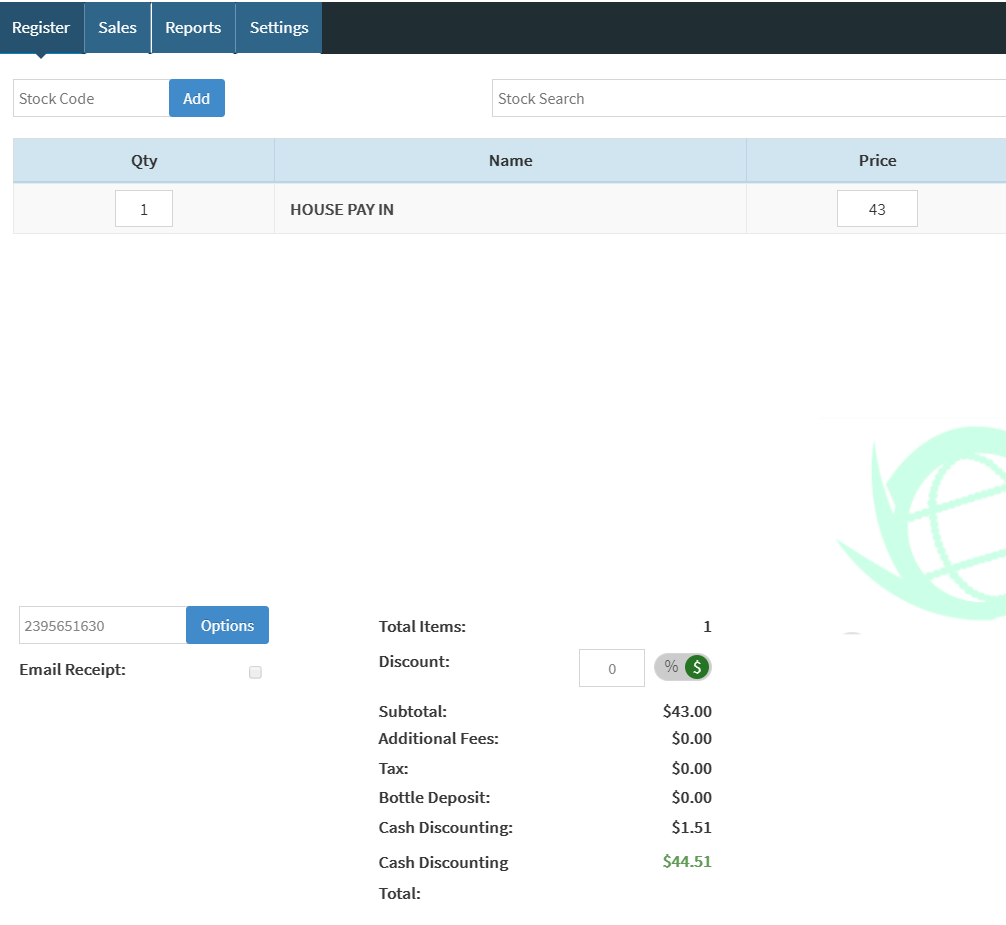Screen dimensions: 1006x925
Task: Click the Add button next to Stock Code
Action: (x=196, y=98)
